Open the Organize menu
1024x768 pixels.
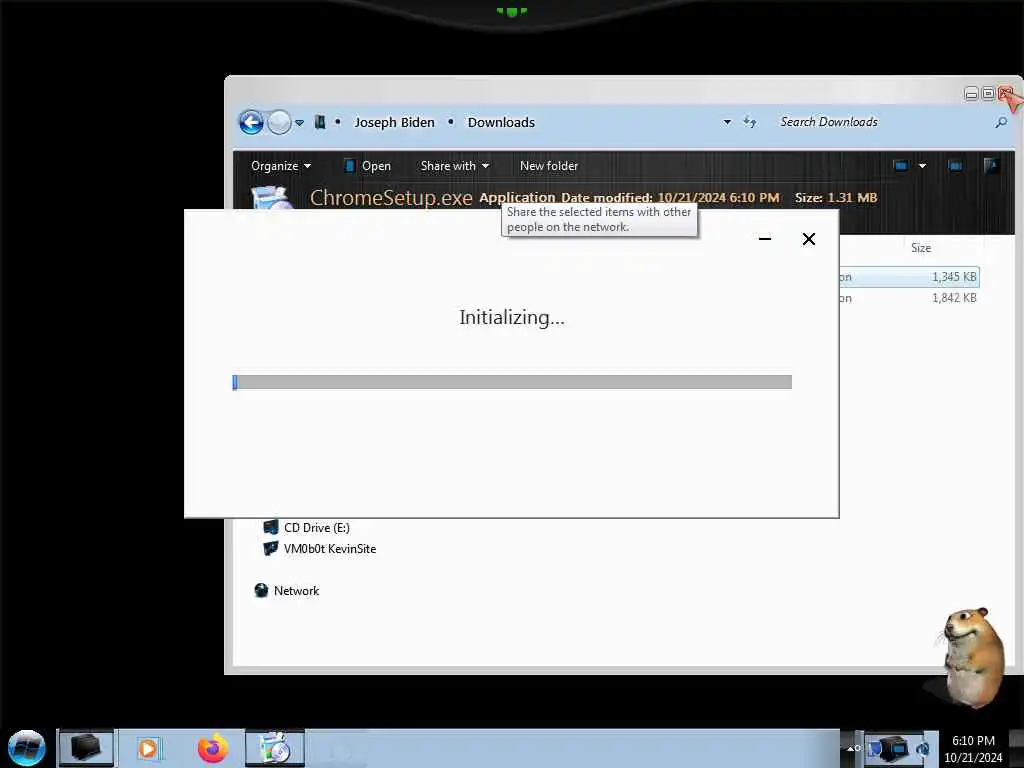(281, 166)
